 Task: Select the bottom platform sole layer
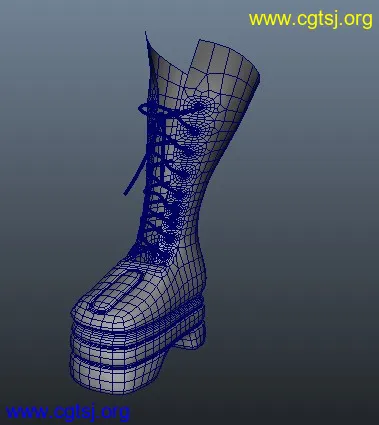pos(117,373)
